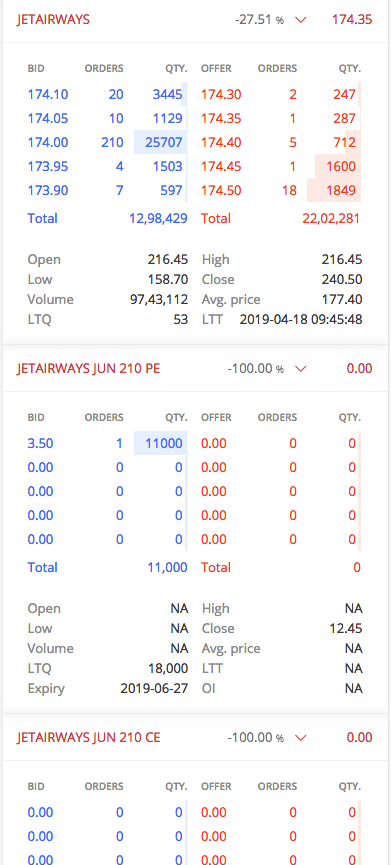The height and width of the screenshot is (865, 391).
Task: Collapse JETAIRWAYS JUN 210 PE chevron
Action: click(301, 369)
